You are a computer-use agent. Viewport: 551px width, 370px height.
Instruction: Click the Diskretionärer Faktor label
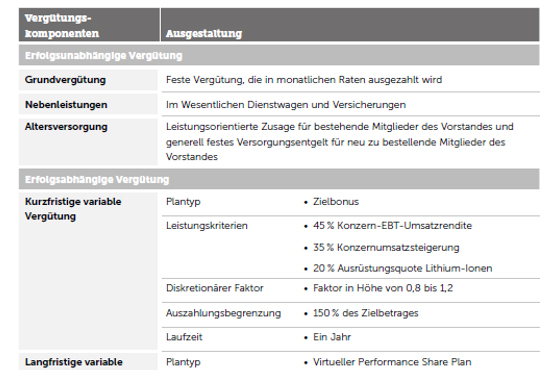click(x=214, y=288)
